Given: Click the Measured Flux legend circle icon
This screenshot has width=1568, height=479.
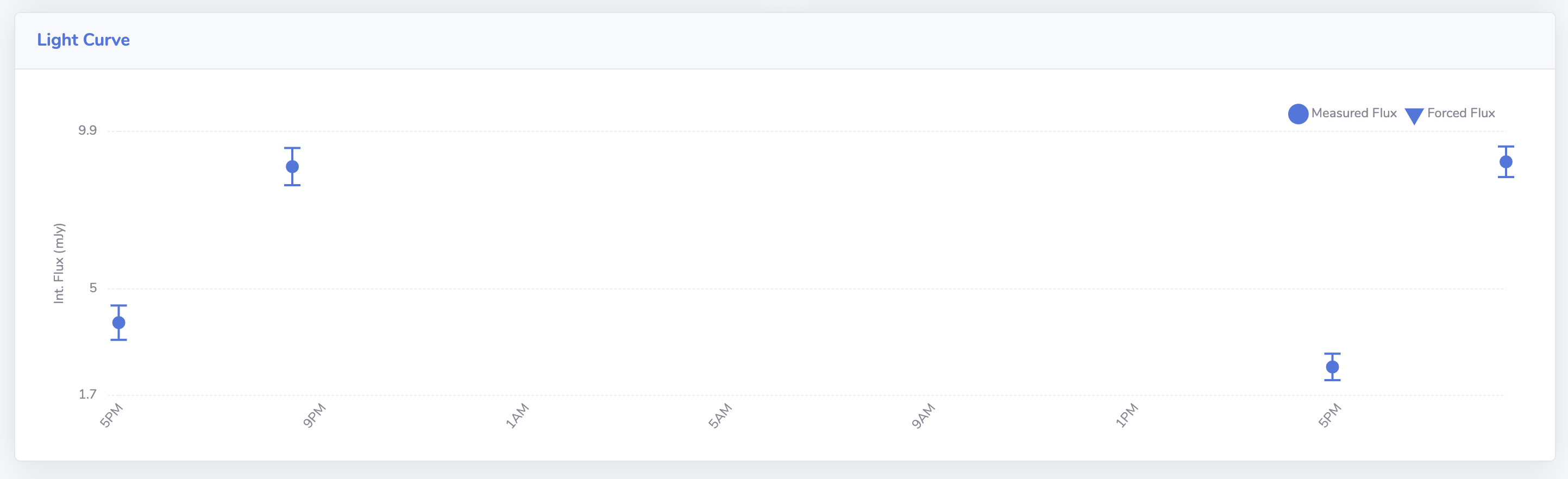Looking at the screenshot, I should point(1298,114).
